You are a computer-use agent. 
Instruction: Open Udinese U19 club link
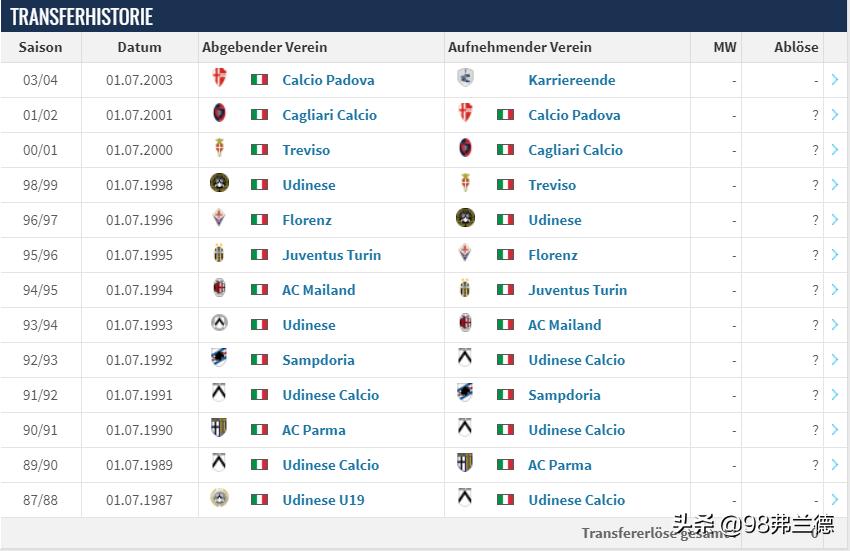[323, 500]
